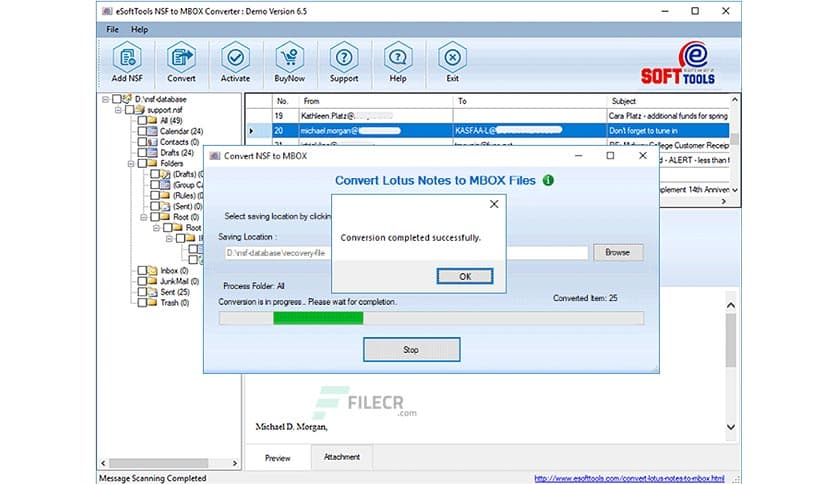Click the Exit toolbar icon
The width and height of the screenshot is (836, 484).
pos(452,57)
